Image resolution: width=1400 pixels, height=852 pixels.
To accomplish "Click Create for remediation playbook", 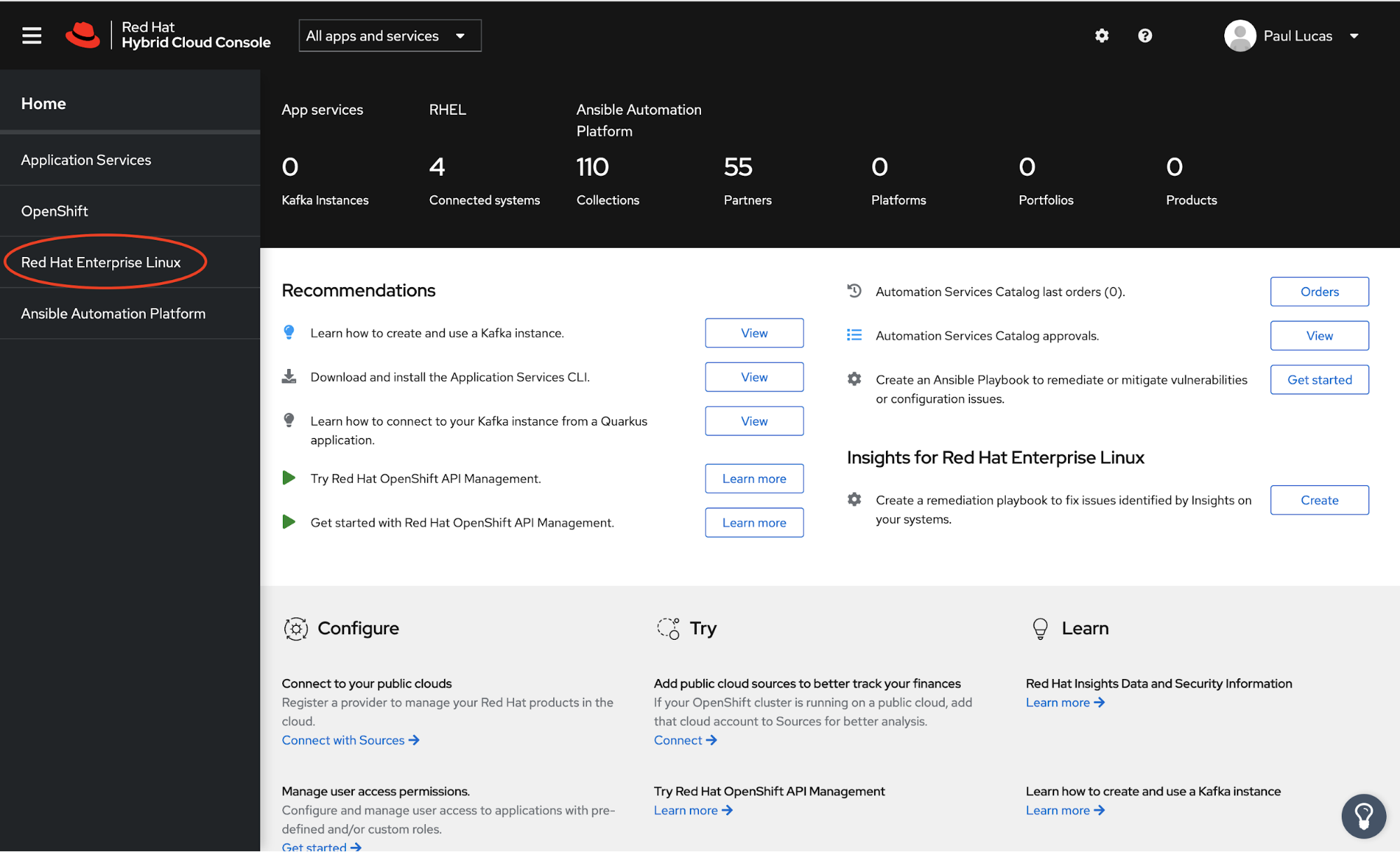I will click(1319, 501).
